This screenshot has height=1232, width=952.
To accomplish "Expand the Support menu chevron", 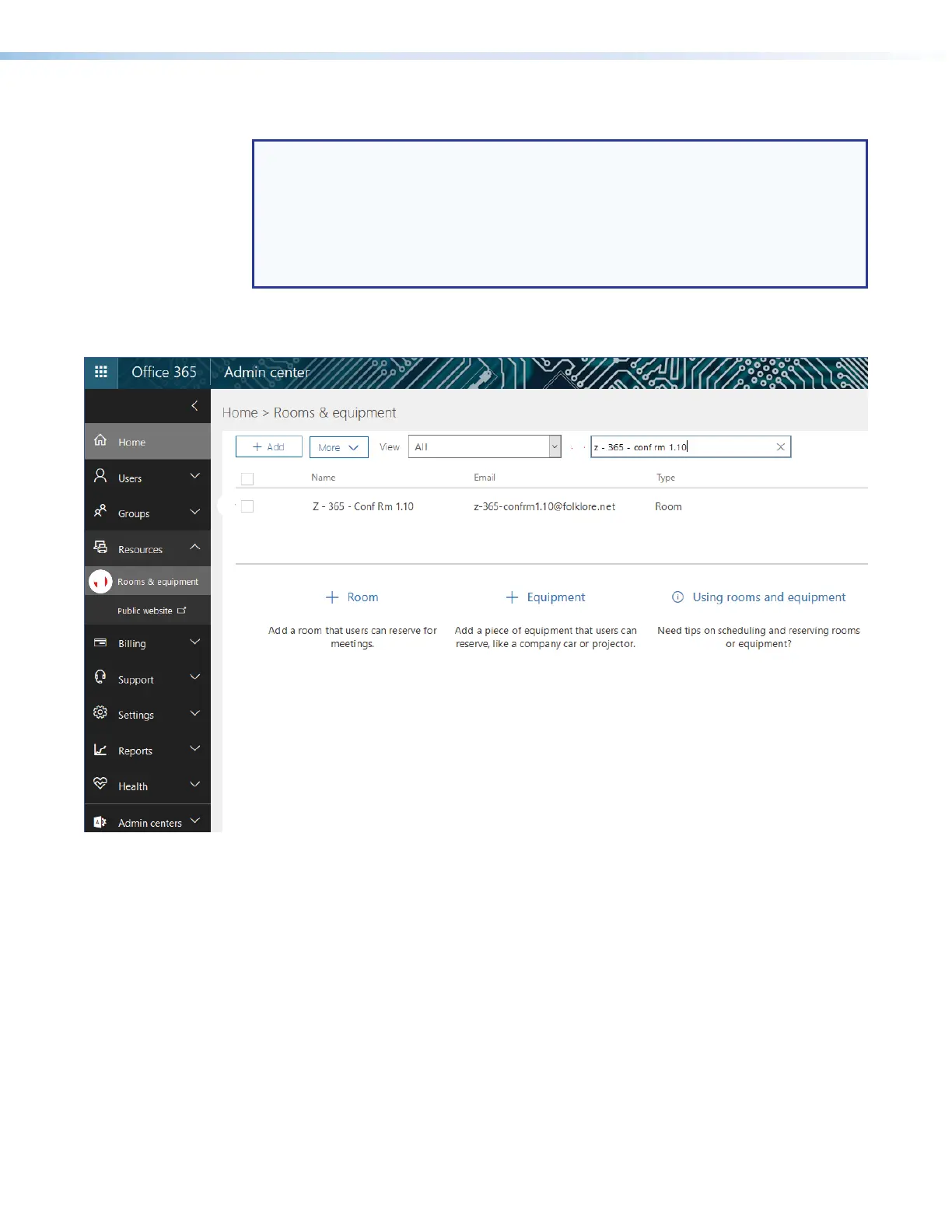I will [x=195, y=677].
